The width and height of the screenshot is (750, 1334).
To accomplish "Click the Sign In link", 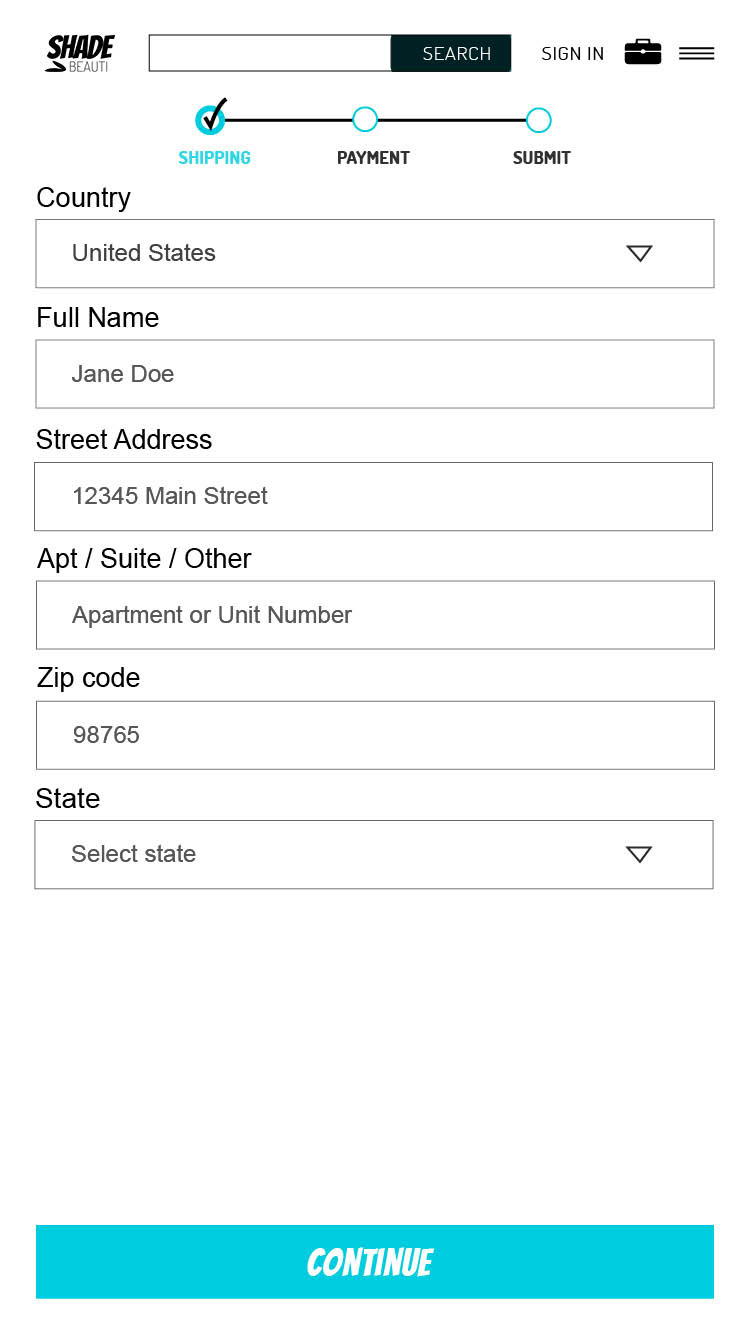I will (573, 54).
